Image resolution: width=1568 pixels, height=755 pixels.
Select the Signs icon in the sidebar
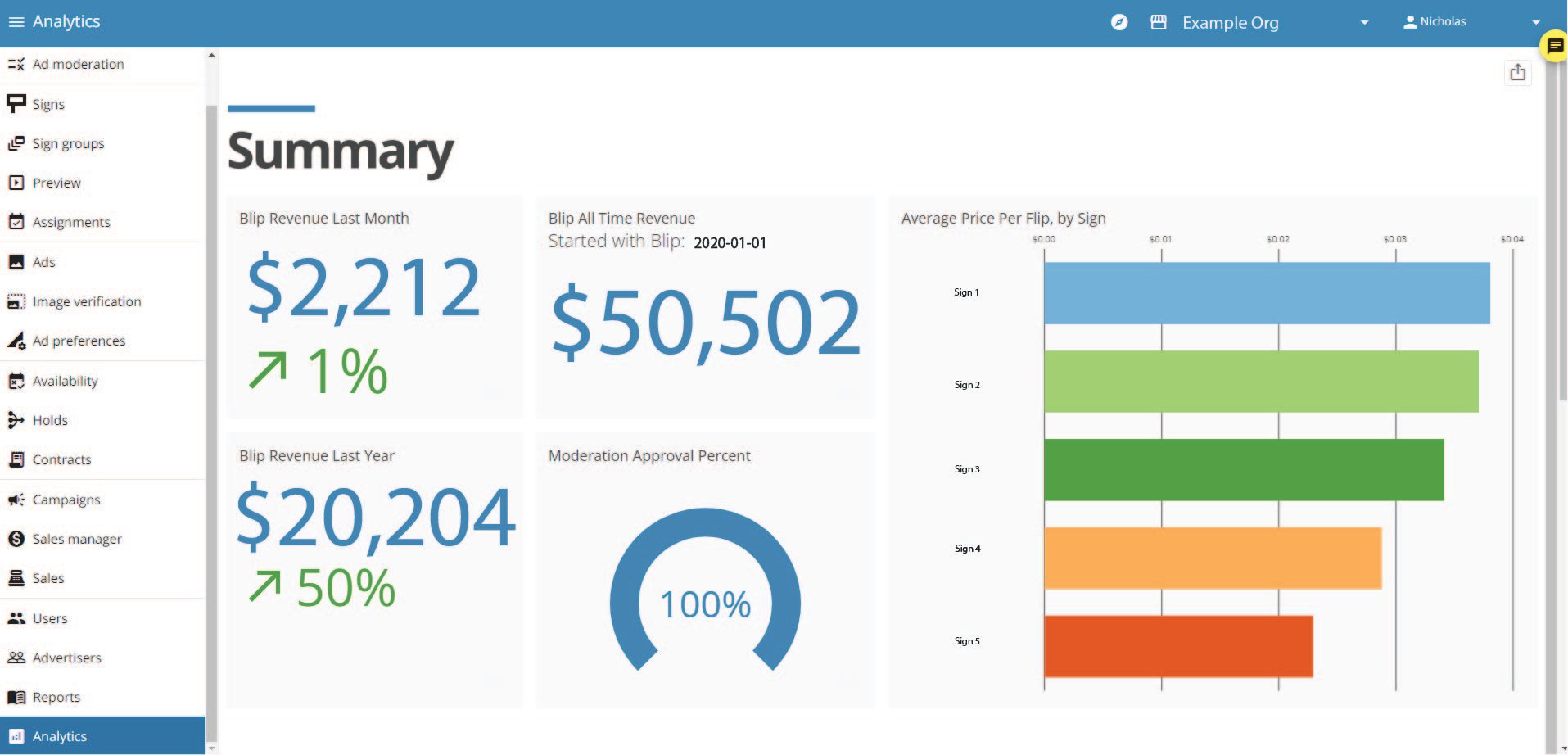pyautogui.click(x=16, y=104)
